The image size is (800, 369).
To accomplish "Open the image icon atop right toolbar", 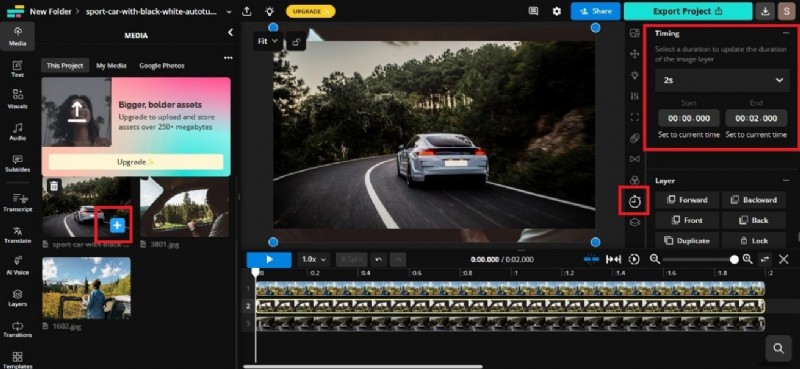I will click(635, 33).
